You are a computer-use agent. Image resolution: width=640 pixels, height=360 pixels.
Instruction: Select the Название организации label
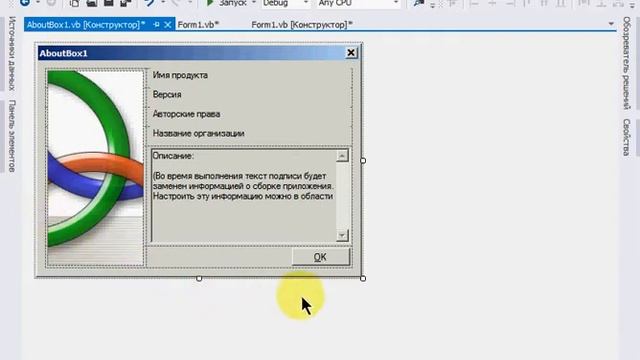pyautogui.click(x=198, y=133)
